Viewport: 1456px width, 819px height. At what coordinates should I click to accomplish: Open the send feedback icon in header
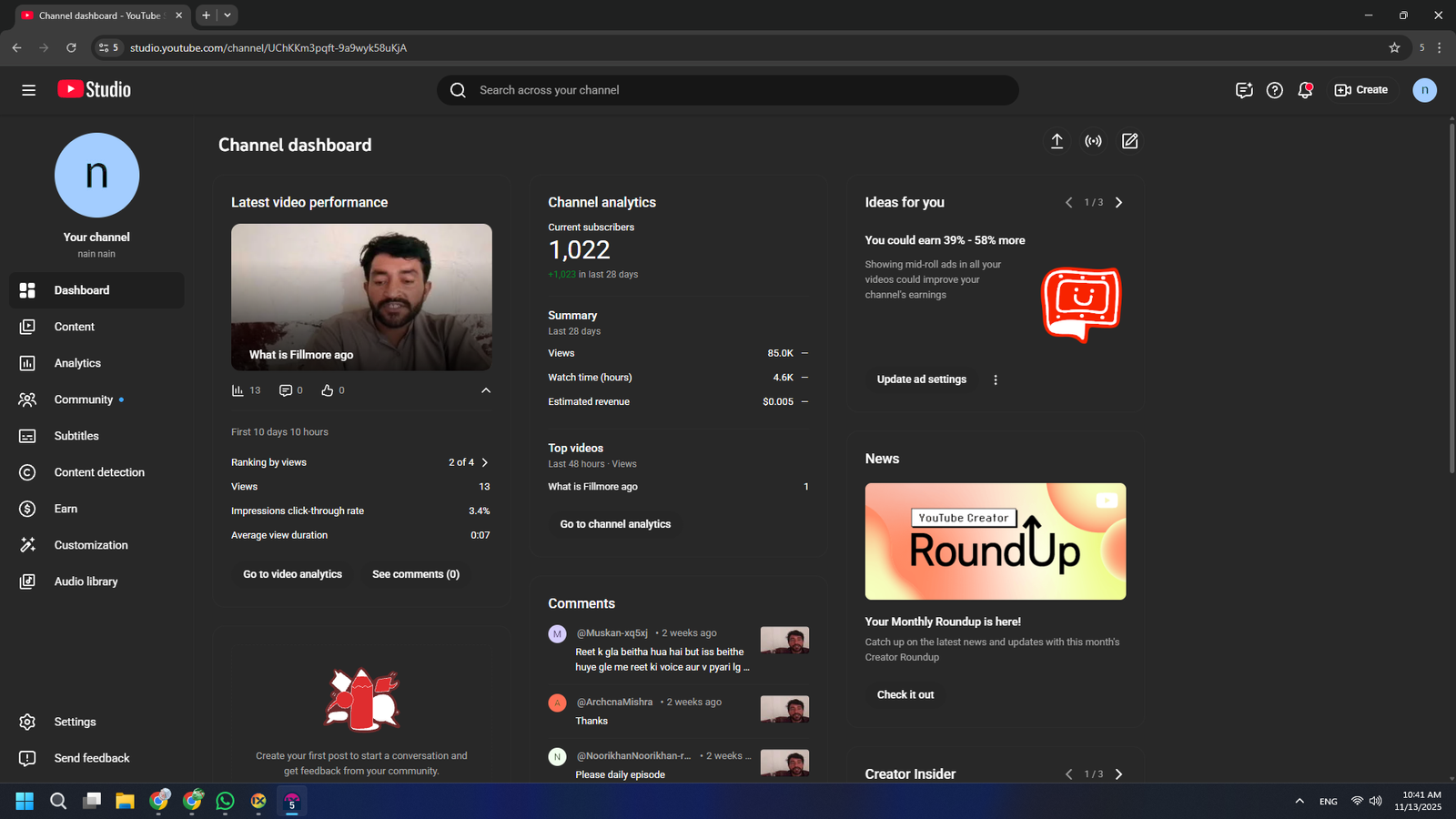[1244, 90]
